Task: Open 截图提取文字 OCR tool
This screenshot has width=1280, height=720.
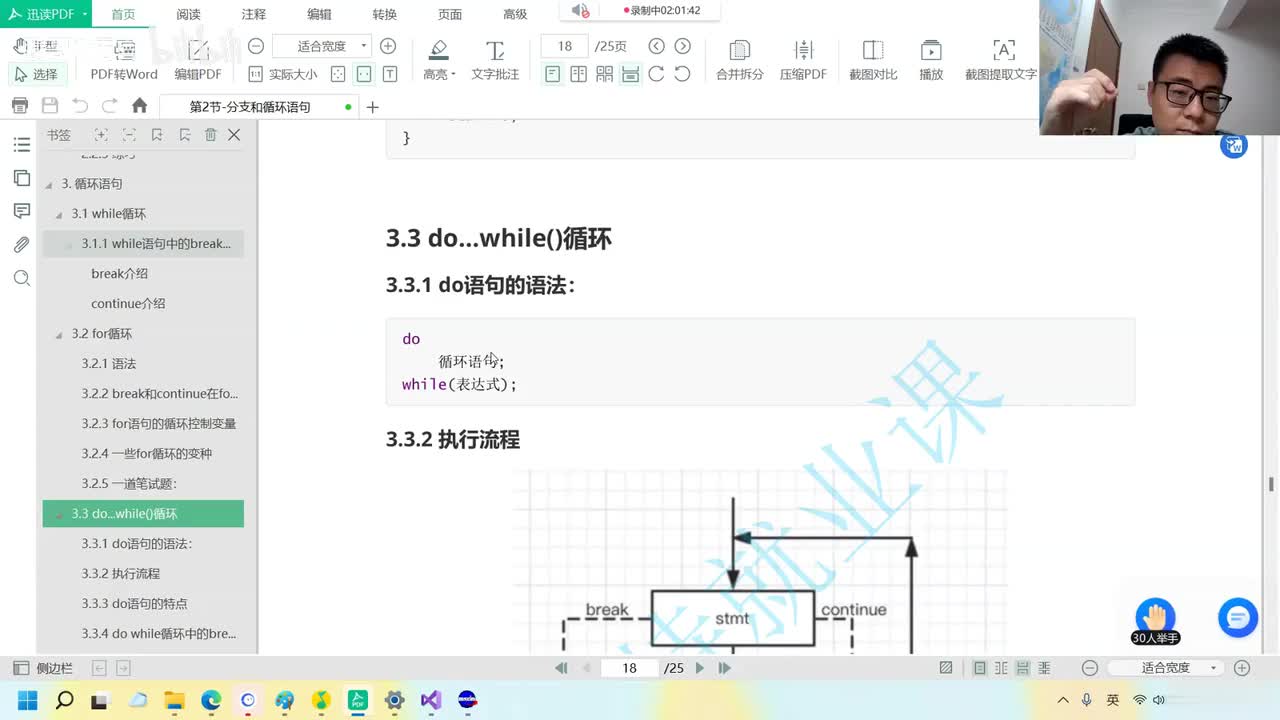Action: (1001, 61)
